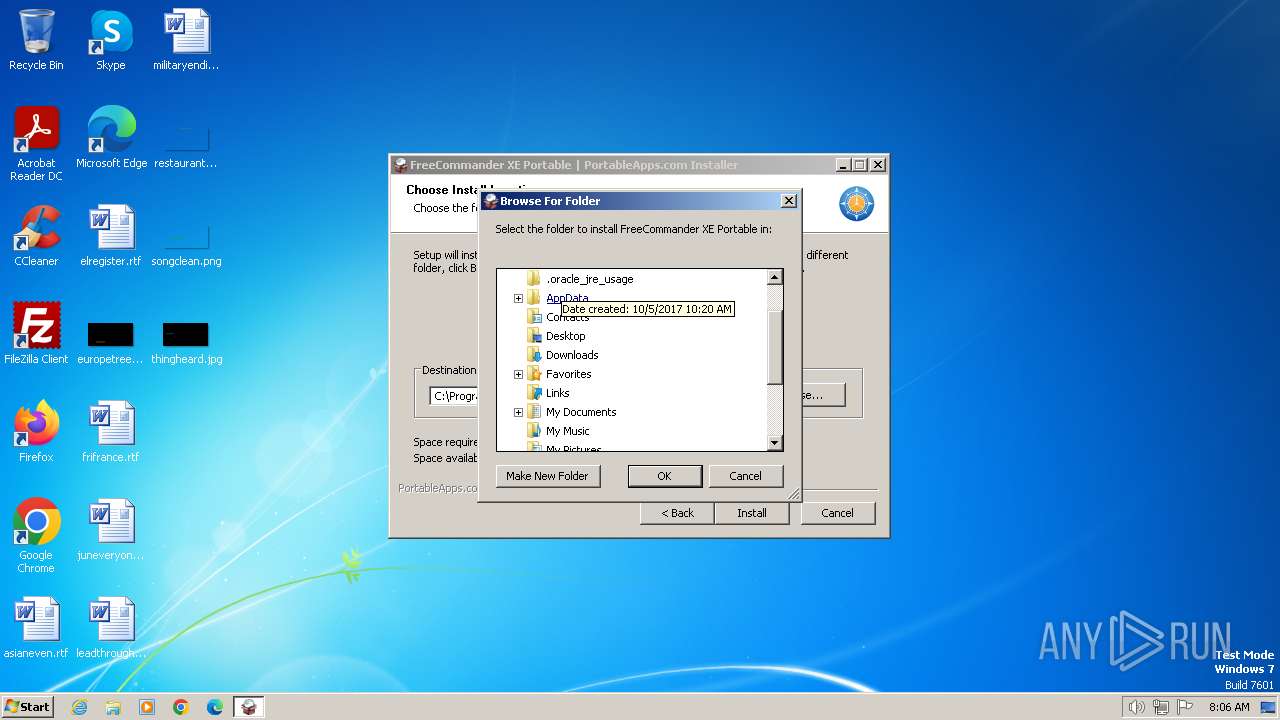Open Internet Explorer in taskbar
Viewport: 1280px width, 720px height.
(x=79, y=707)
